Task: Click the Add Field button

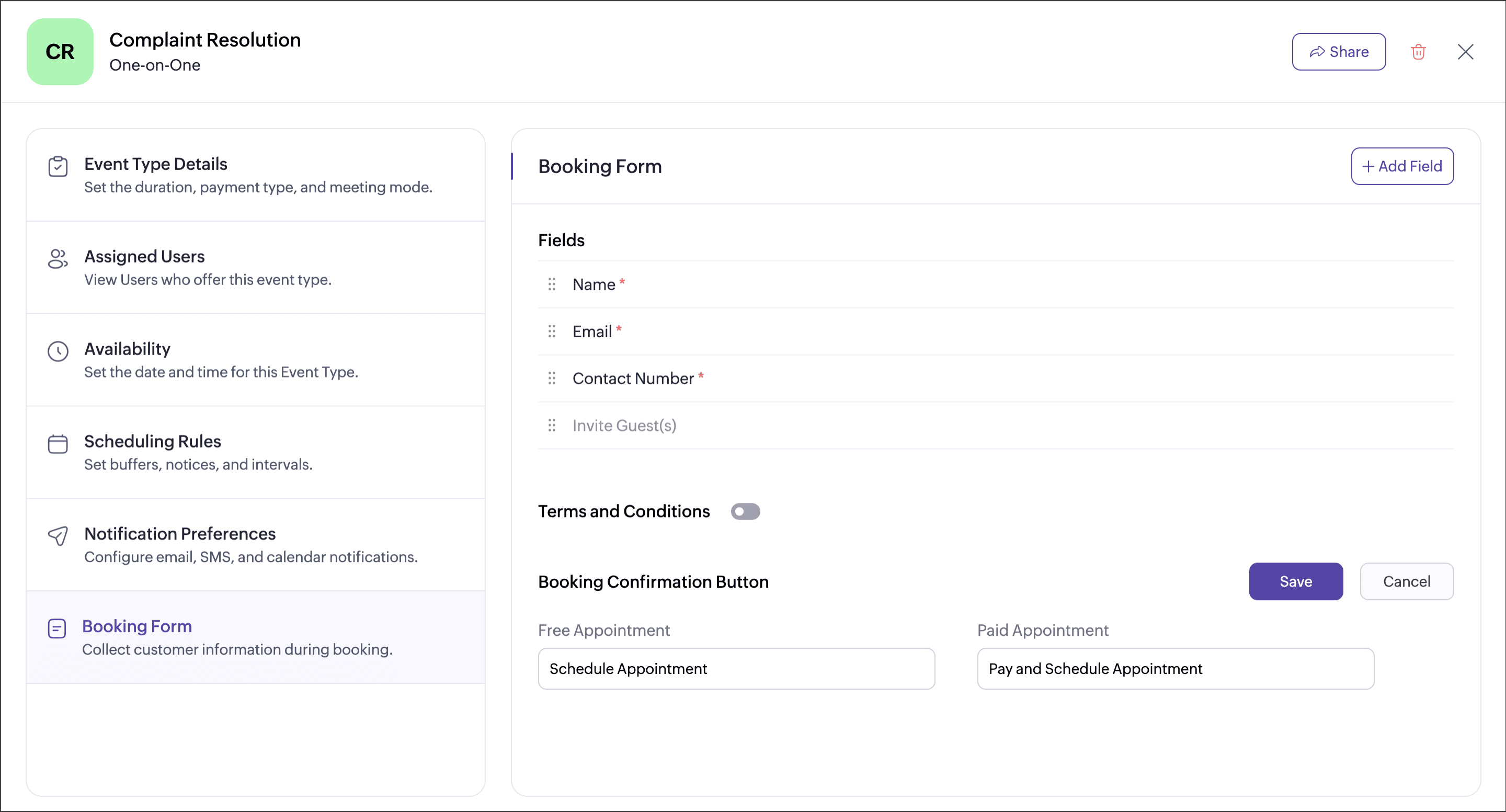Action: pos(1402,167)
